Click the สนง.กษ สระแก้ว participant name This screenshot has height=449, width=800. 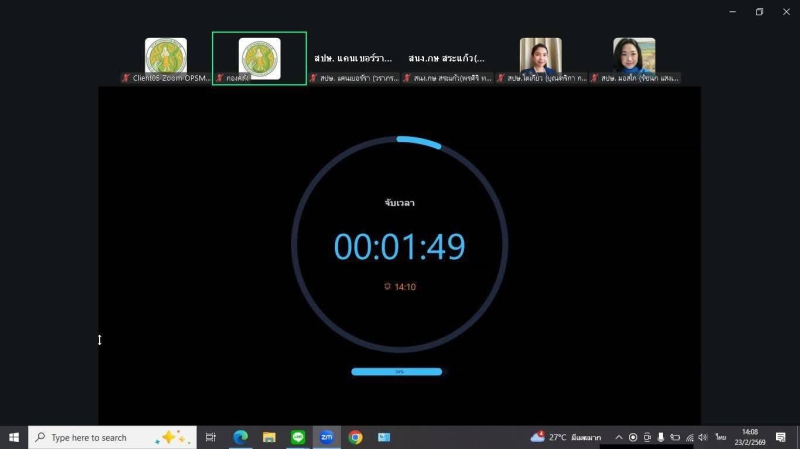tap(446, 58)
